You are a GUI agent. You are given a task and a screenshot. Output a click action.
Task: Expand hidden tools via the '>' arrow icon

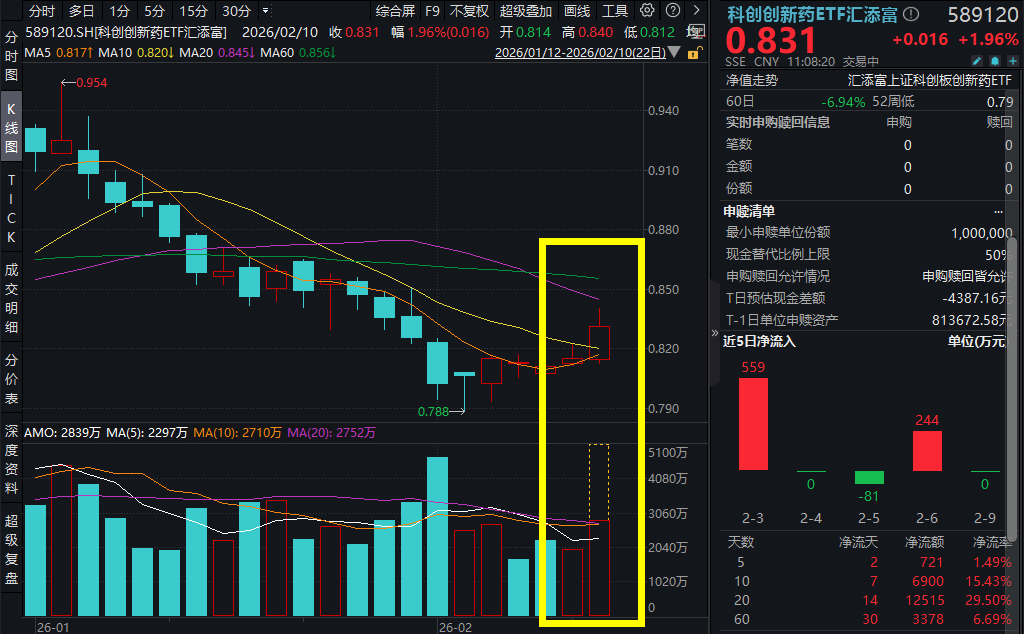coord(697,11)
